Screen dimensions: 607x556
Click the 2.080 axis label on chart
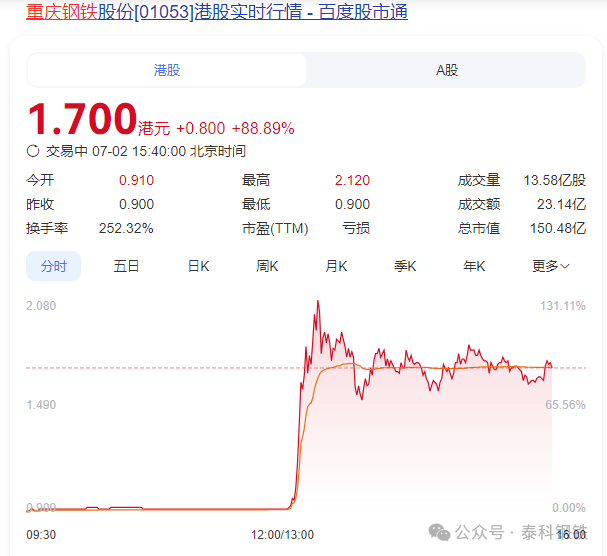point(41,306)
